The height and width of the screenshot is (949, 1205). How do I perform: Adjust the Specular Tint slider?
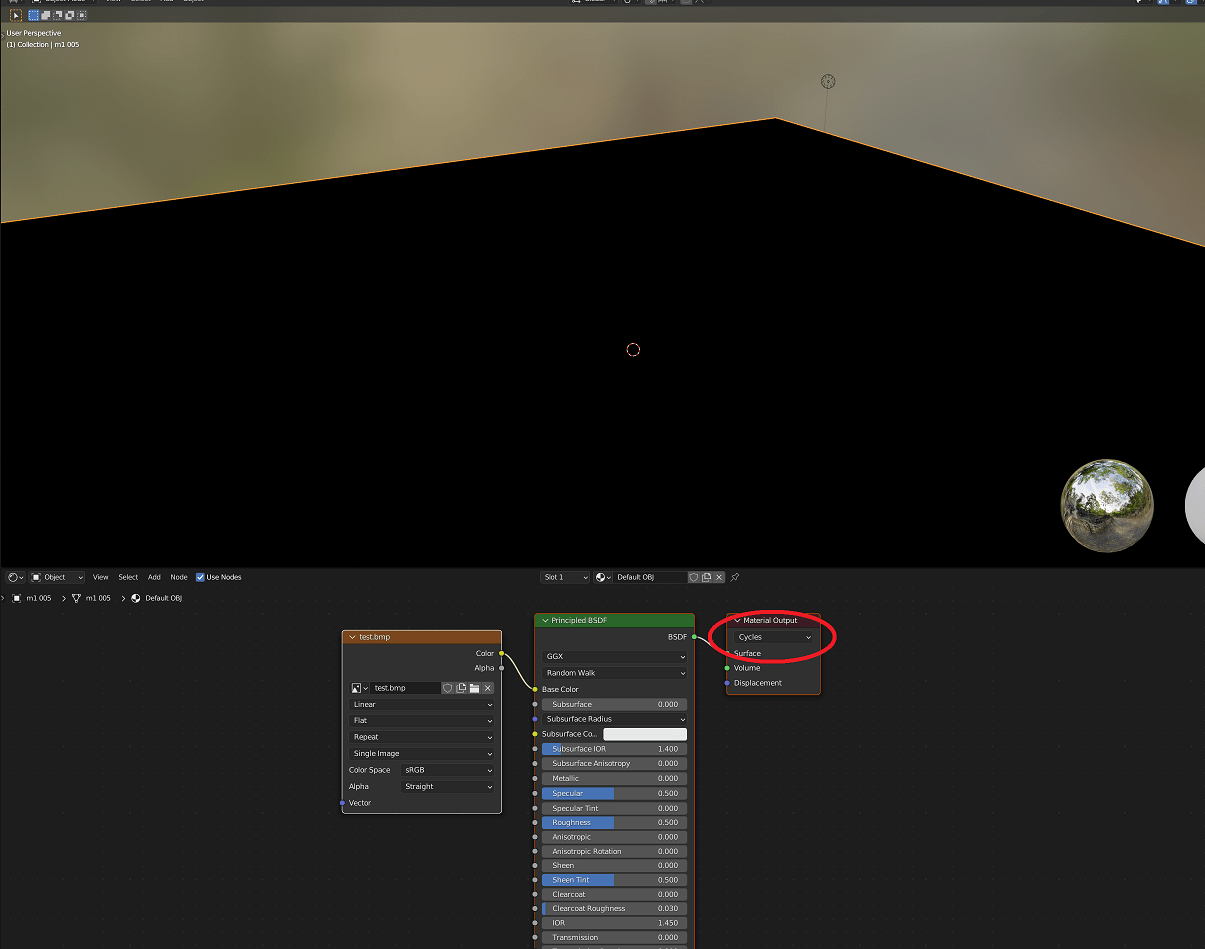pos(615,808)
